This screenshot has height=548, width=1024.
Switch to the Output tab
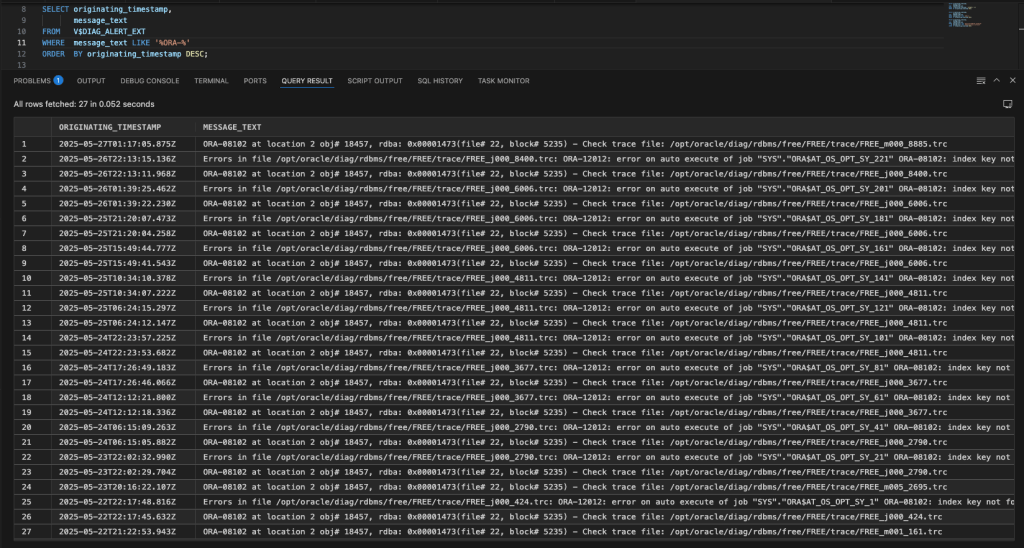point(91,80)
